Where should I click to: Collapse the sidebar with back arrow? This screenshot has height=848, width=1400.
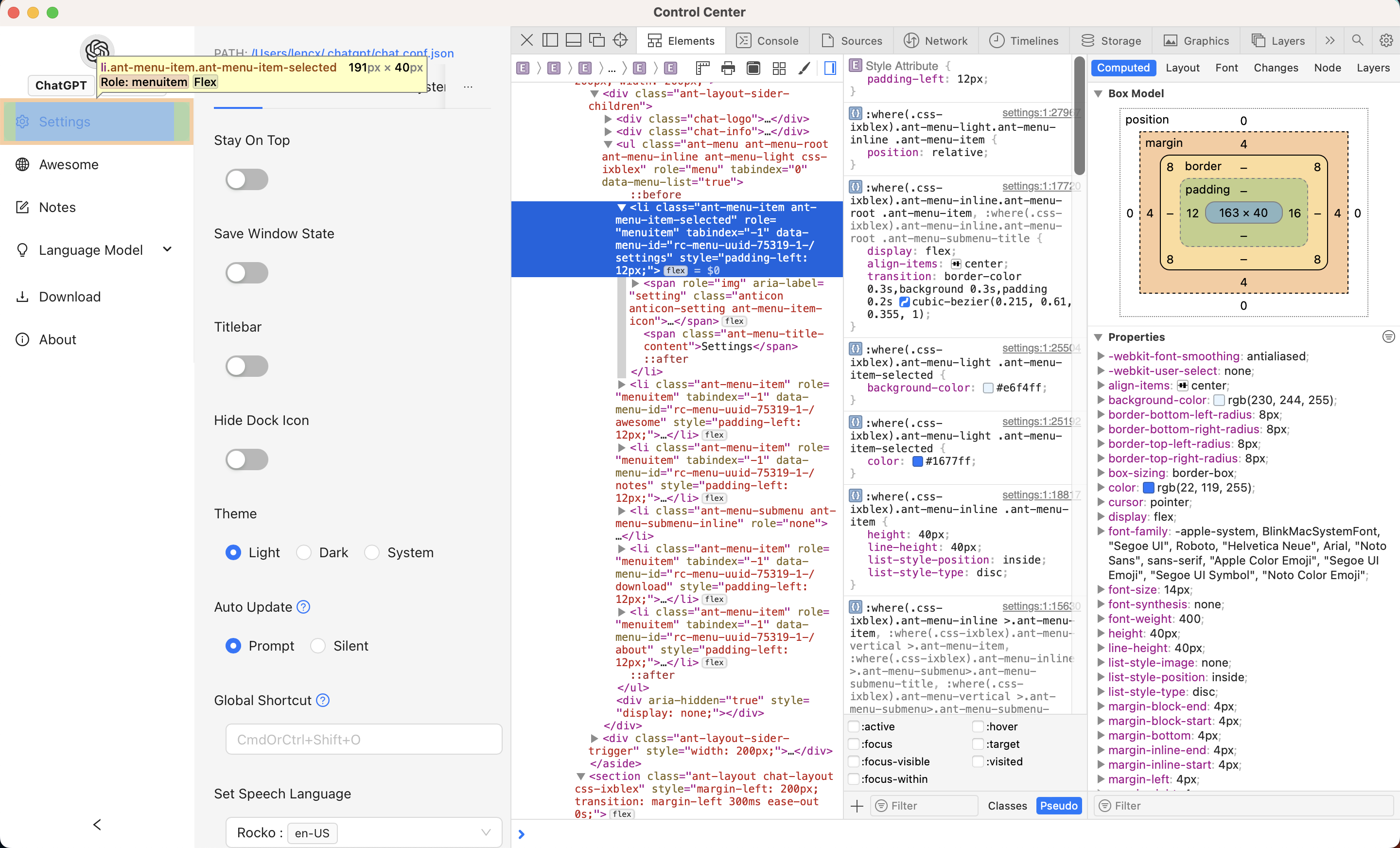point(97,825)
